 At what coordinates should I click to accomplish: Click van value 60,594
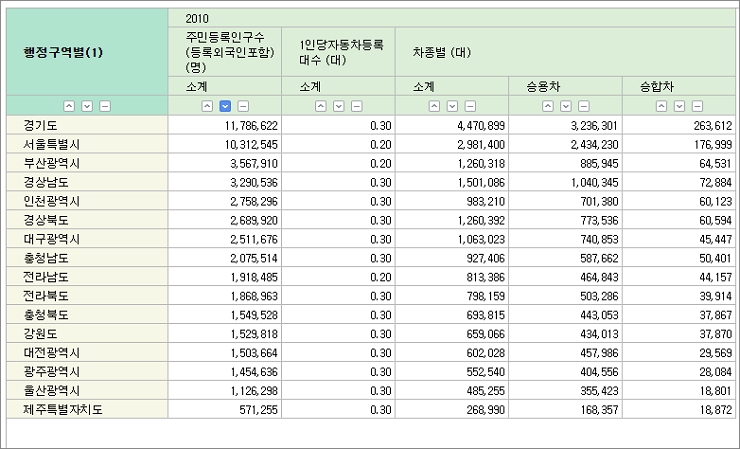pyautogui.click(x=716, y=220)
